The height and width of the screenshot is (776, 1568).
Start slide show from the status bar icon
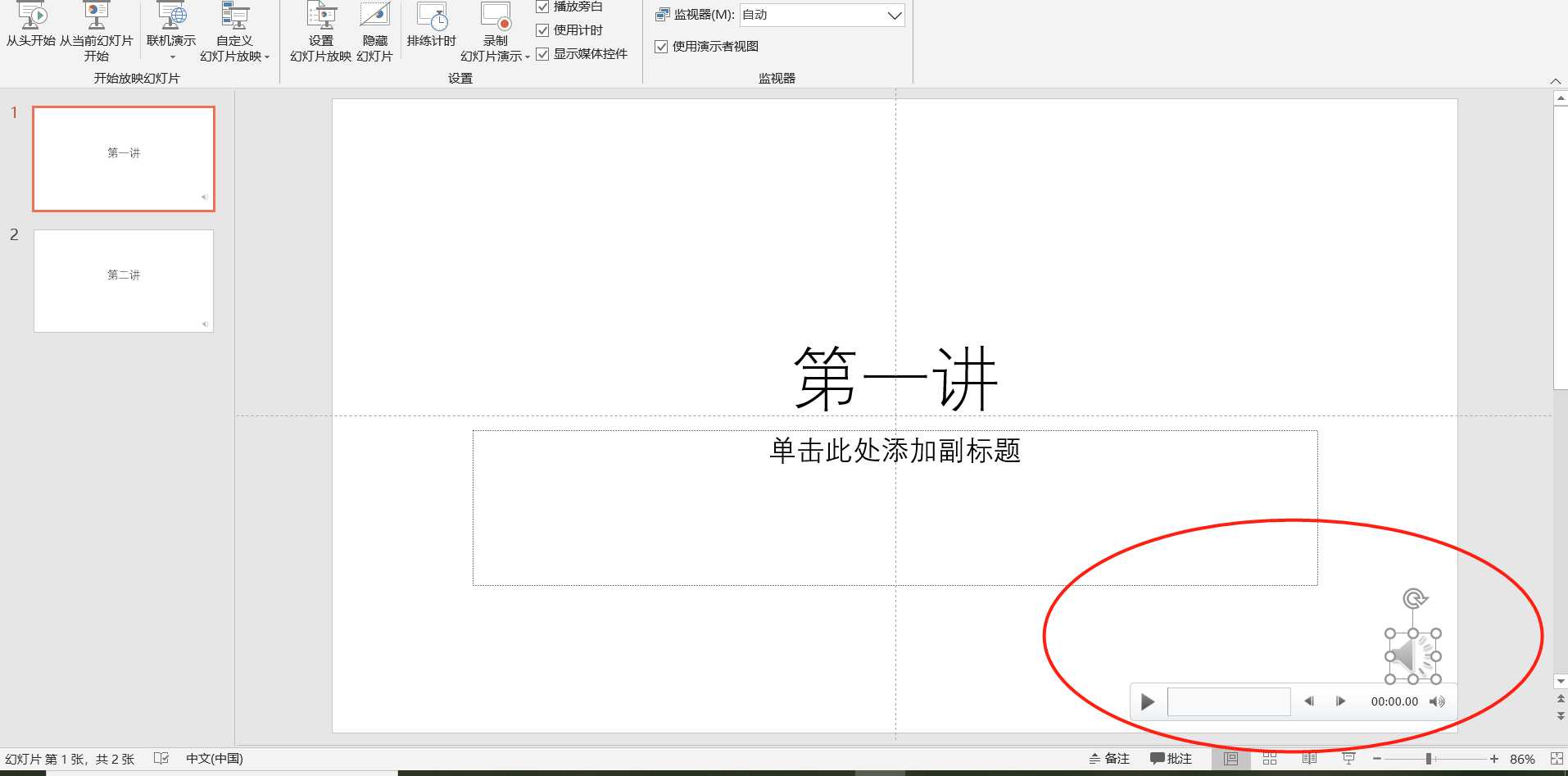tap(1348, 758)
